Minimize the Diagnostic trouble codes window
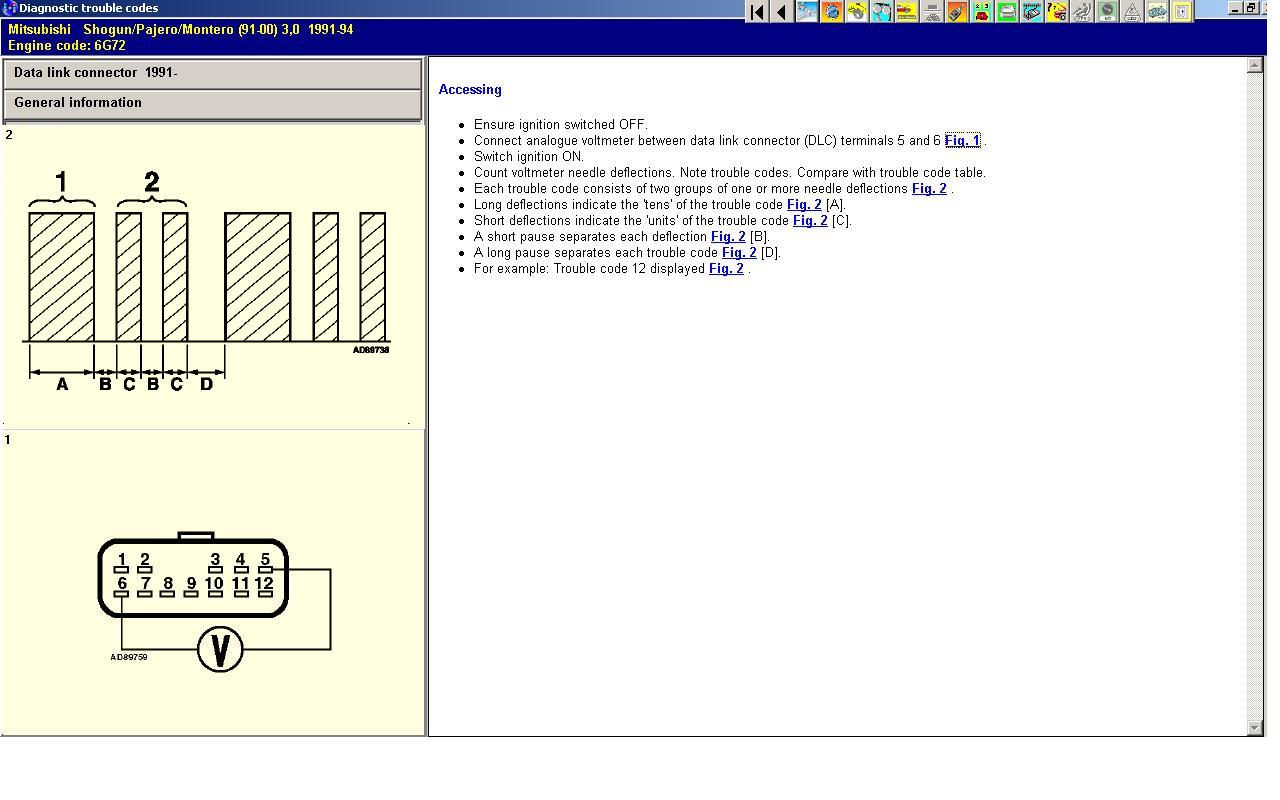This screenshot has height=800, width=1280. coord(1235,8)
